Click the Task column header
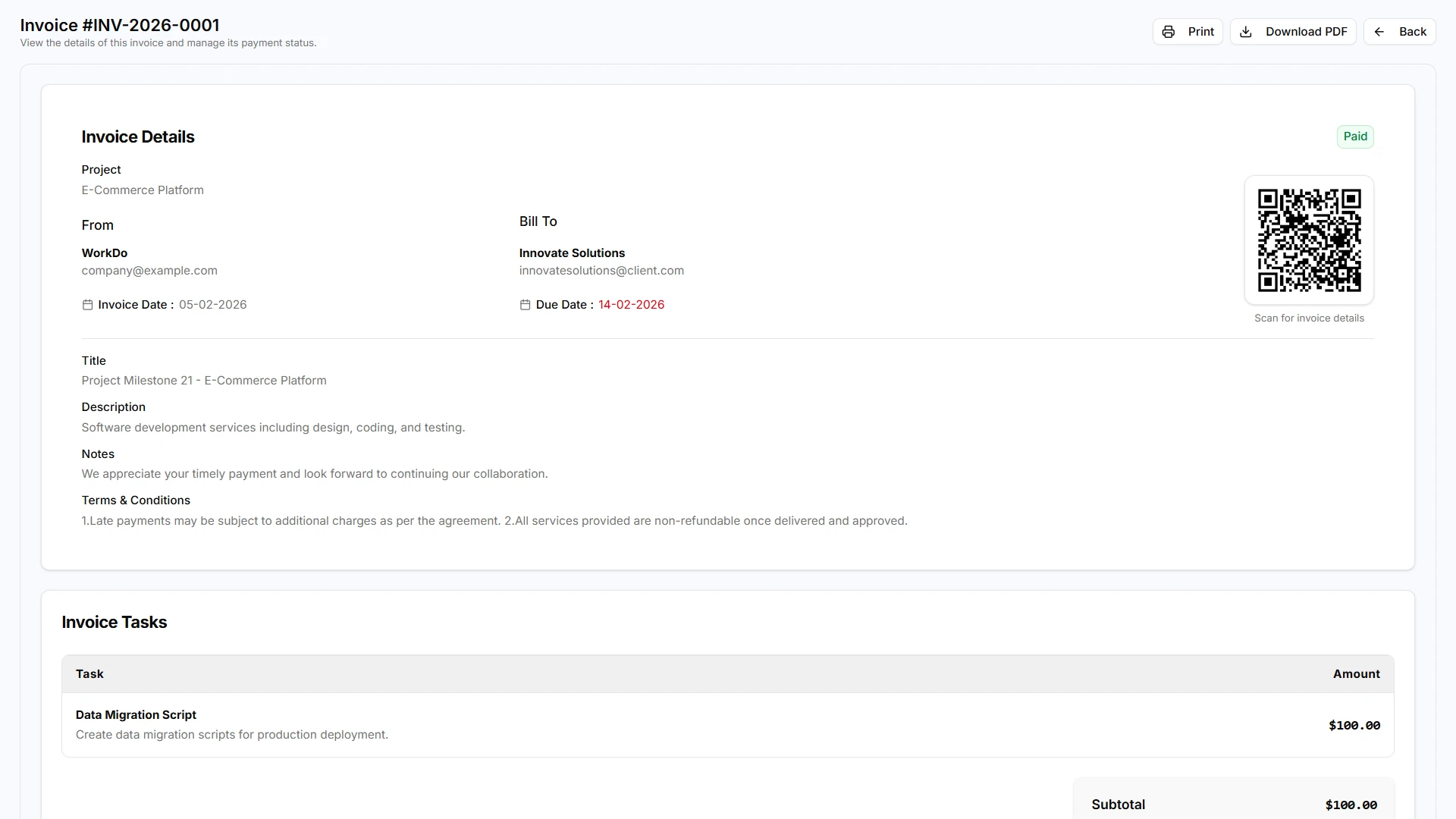Image resolution: width=1456 pixels, height=819 pixels. point(89,674)
